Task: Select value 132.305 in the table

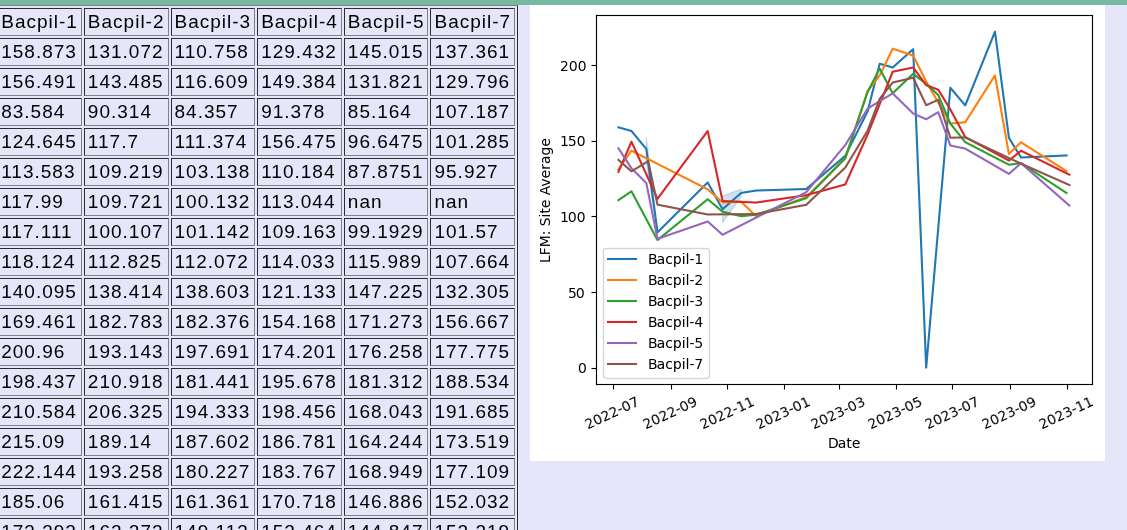Action: coord(473,292)
